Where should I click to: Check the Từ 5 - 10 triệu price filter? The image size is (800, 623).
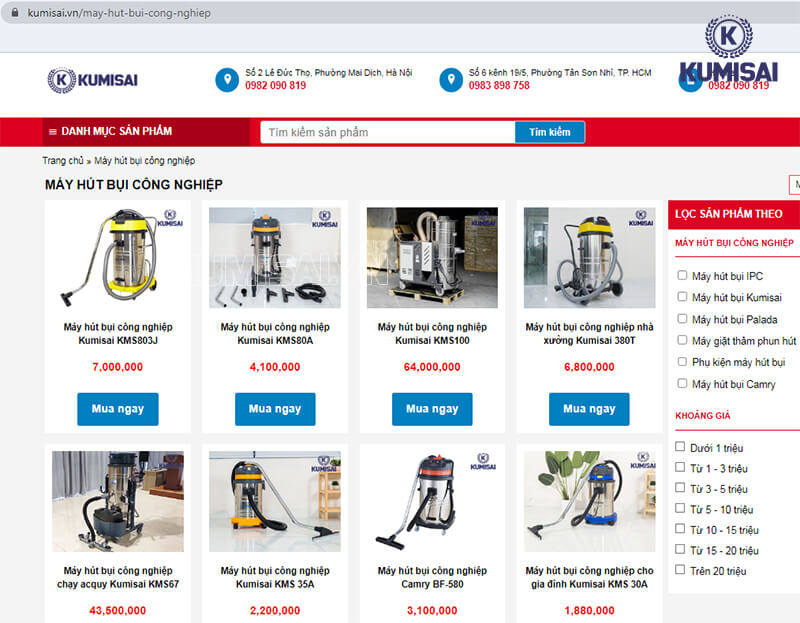[x=680, y=508]
